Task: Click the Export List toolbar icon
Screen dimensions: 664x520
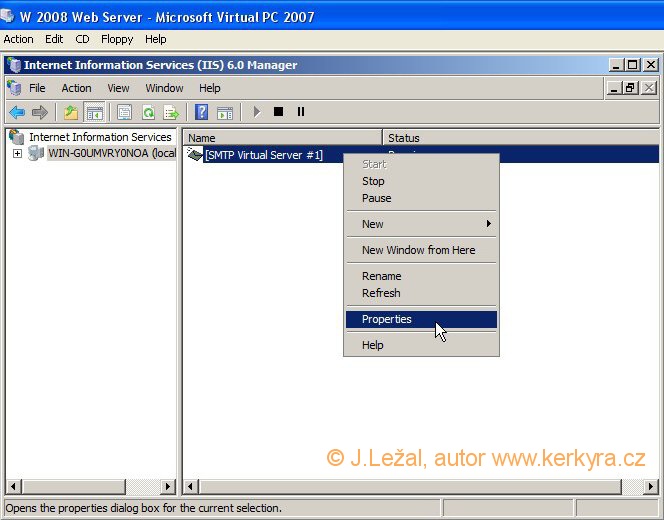Action: 171,112
